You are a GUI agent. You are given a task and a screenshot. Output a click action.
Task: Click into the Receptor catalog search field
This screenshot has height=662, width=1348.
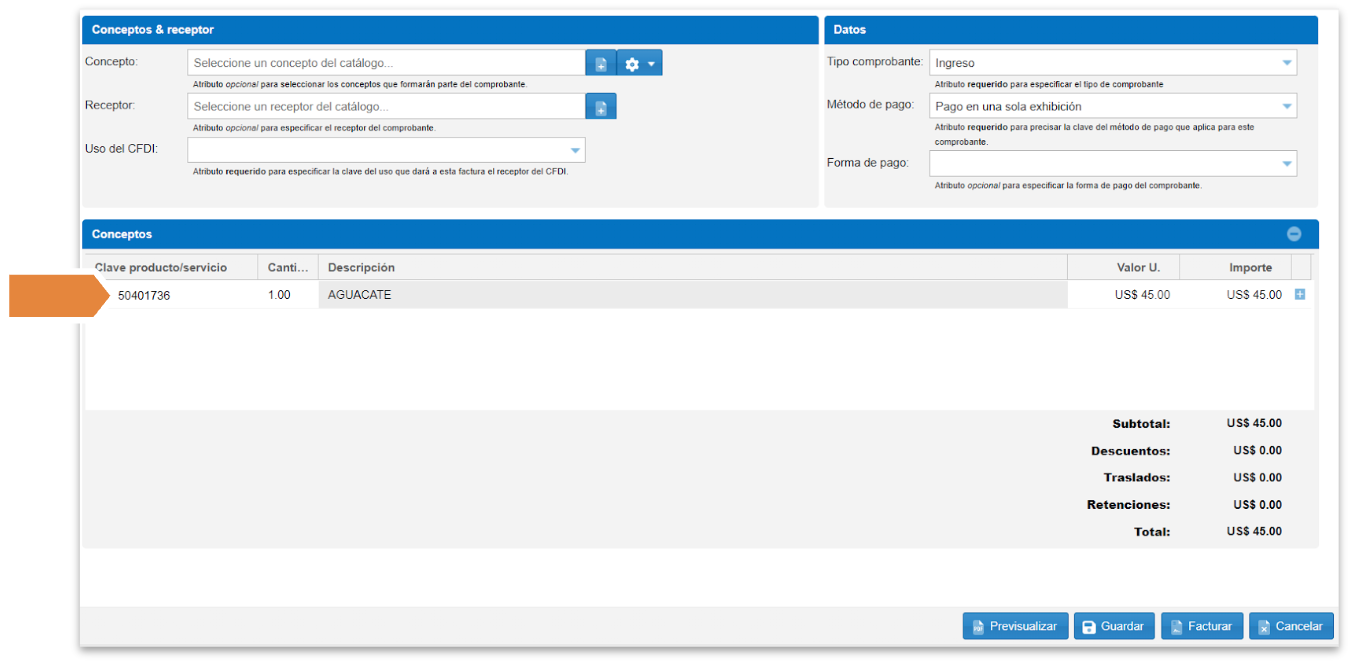[386, 107]
